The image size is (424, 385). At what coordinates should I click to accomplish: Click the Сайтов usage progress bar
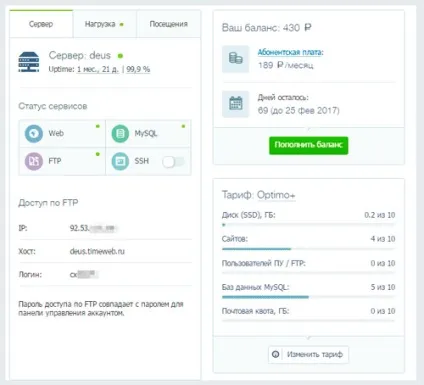tap(308, 249)
